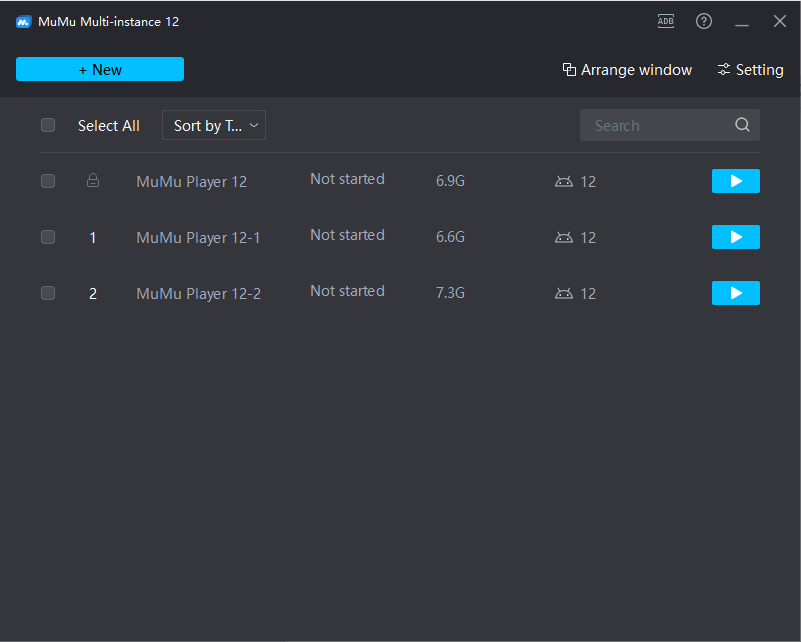Open Arrange window

(627, 69)
